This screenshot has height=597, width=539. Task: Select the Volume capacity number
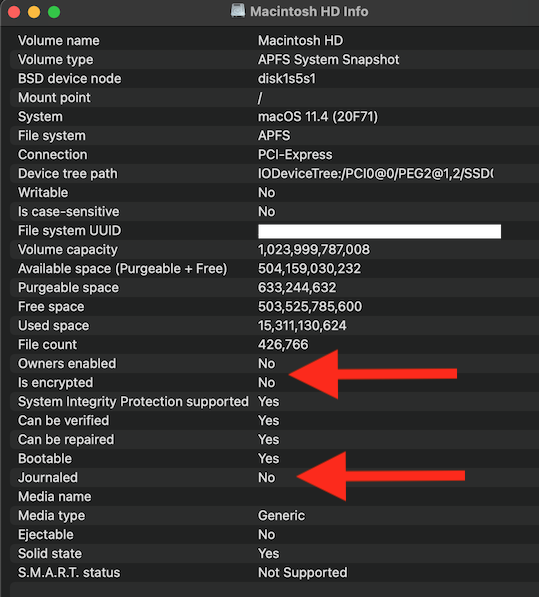(x=314, y=250)
